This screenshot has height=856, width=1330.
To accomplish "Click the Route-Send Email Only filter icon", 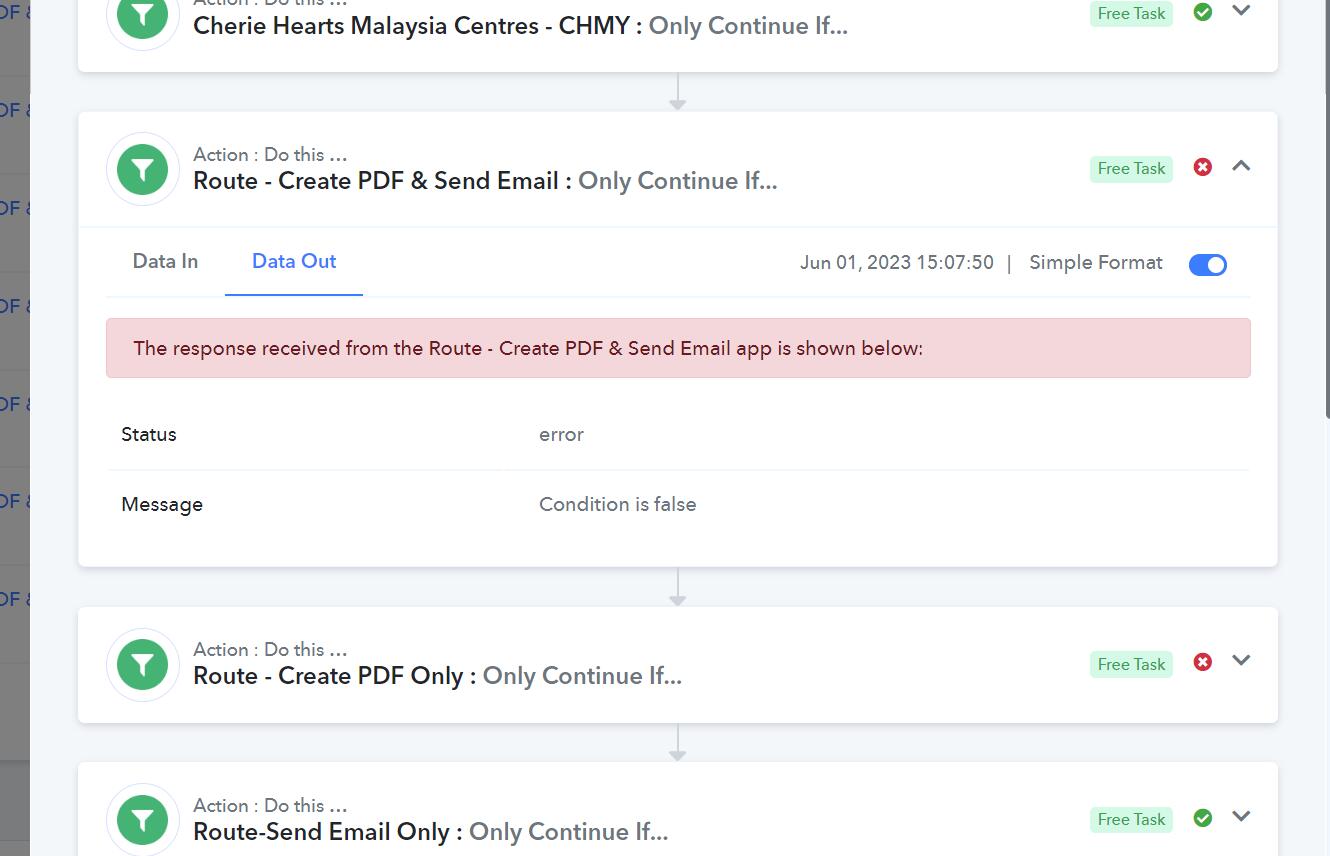I will coord(143,820).
